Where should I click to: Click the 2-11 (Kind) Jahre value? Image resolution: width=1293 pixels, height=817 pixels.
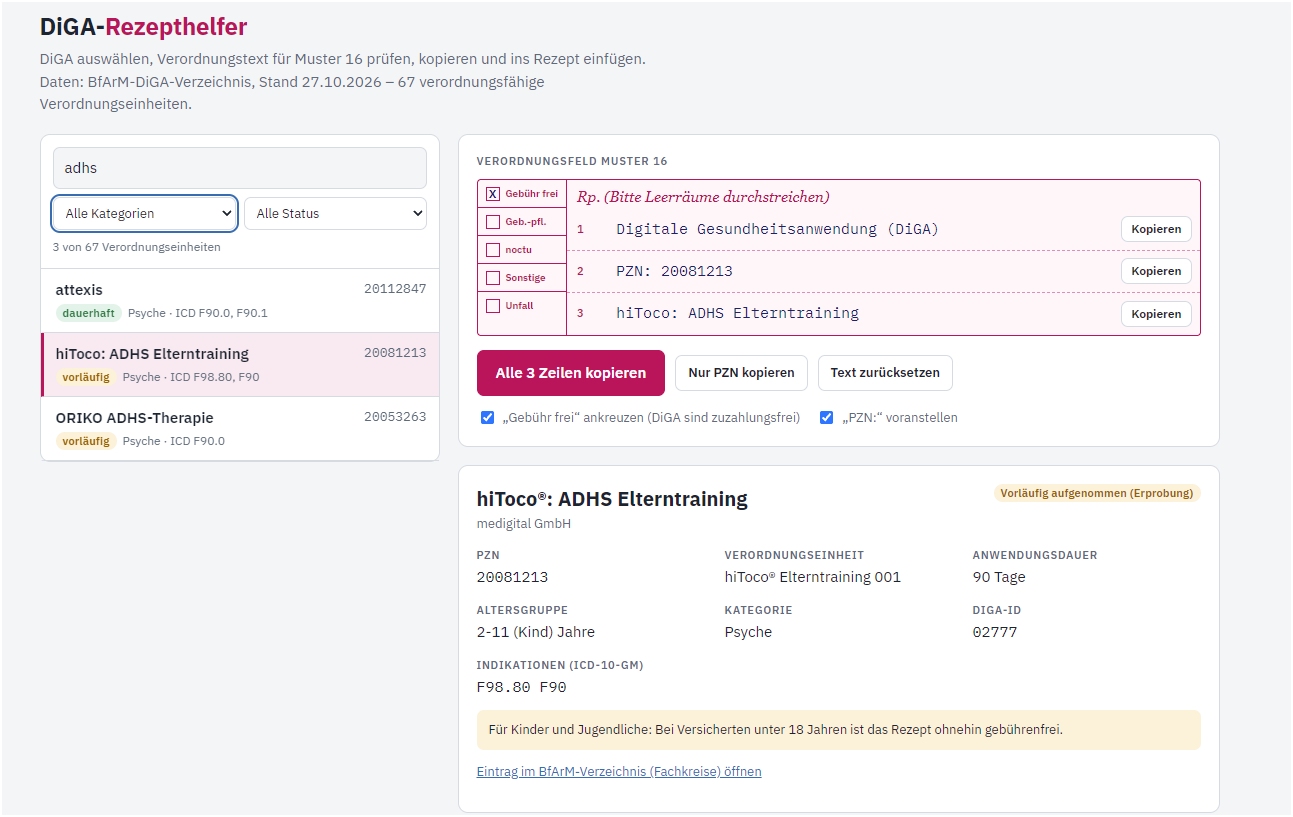(536, 632)
